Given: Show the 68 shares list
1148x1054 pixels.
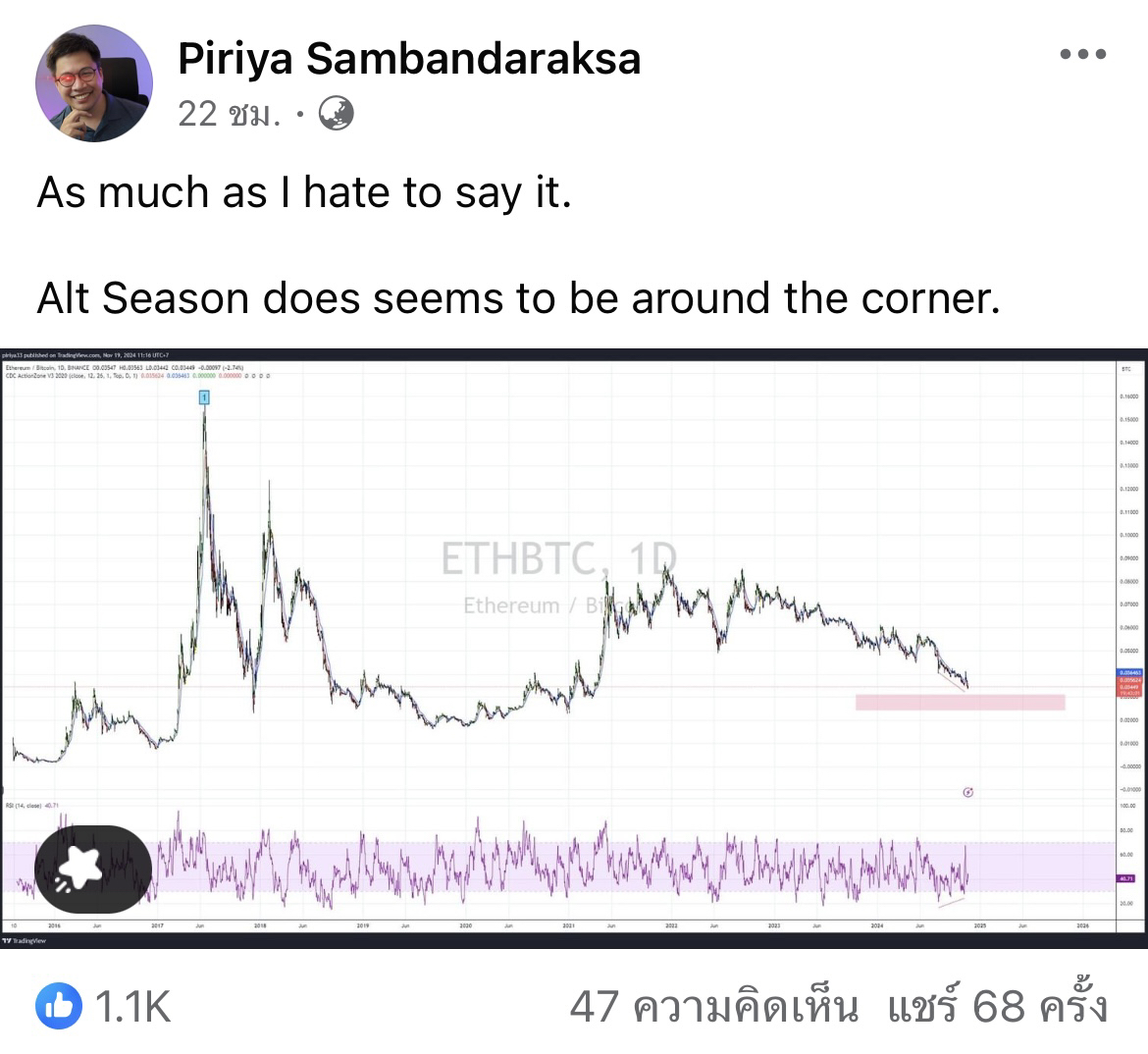Looking at the screenshot, I should (998, 1006).
